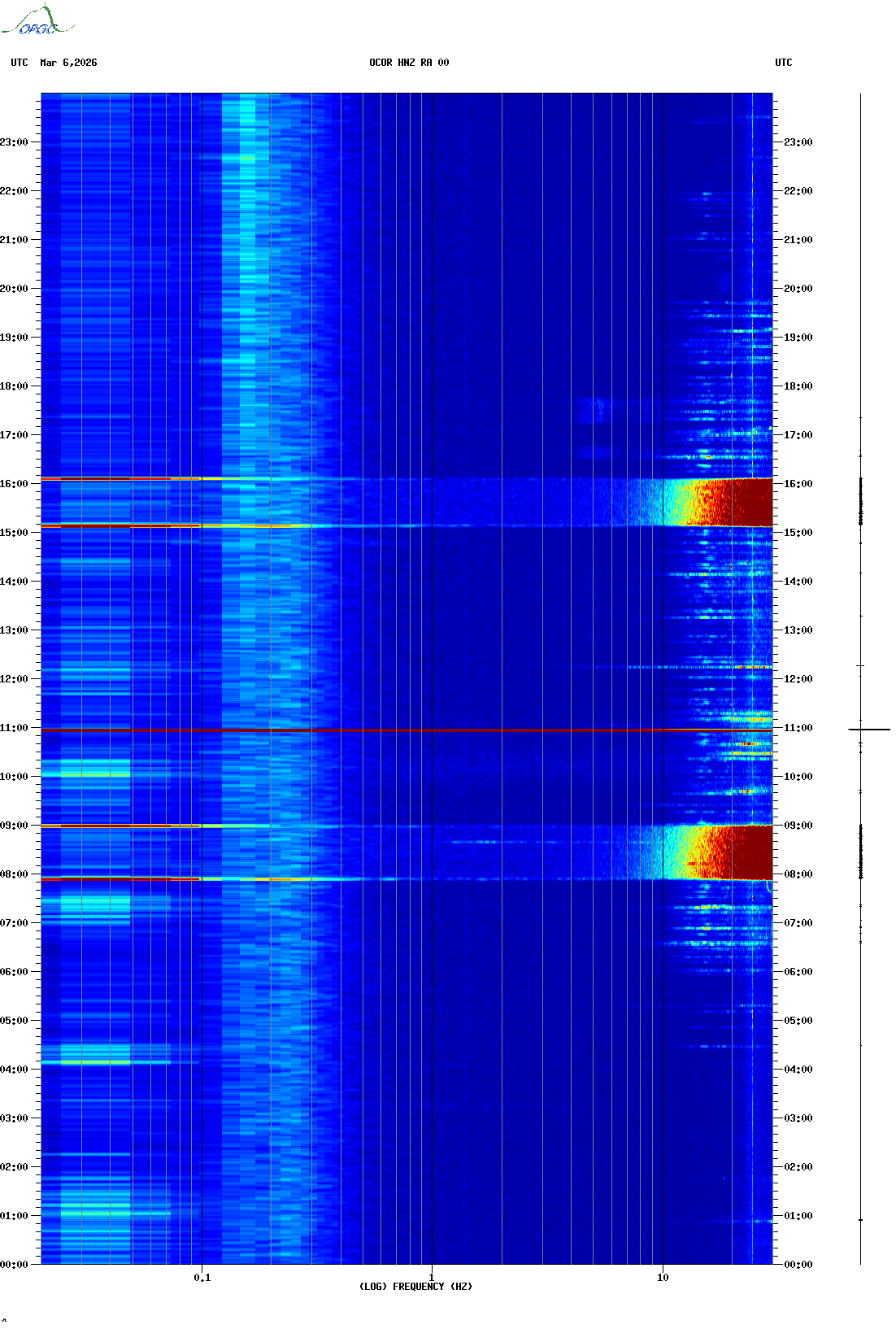The image size is (896, 1329).
Task: Click the seismogram spike marker at 11:00
Action: coord(869,730)
